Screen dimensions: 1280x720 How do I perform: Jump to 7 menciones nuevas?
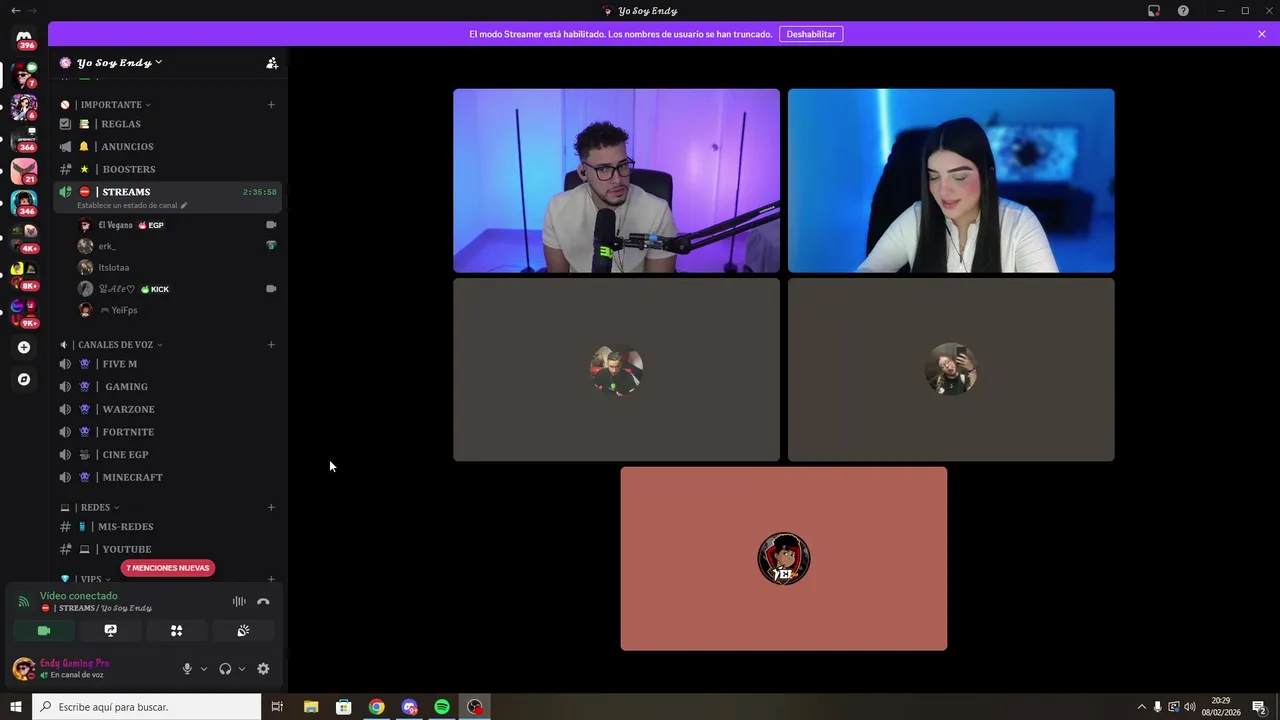point(167,568)
